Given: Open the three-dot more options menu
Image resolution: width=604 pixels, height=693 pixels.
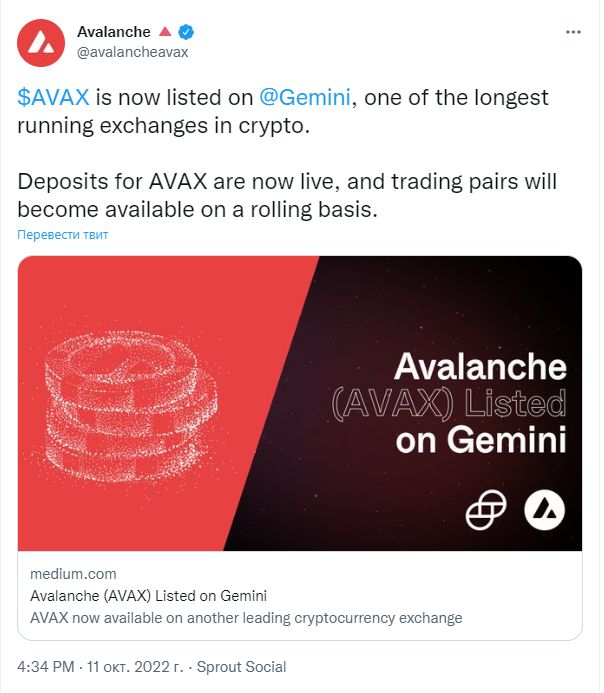Looking at the screenshot, I should (573, 32).
